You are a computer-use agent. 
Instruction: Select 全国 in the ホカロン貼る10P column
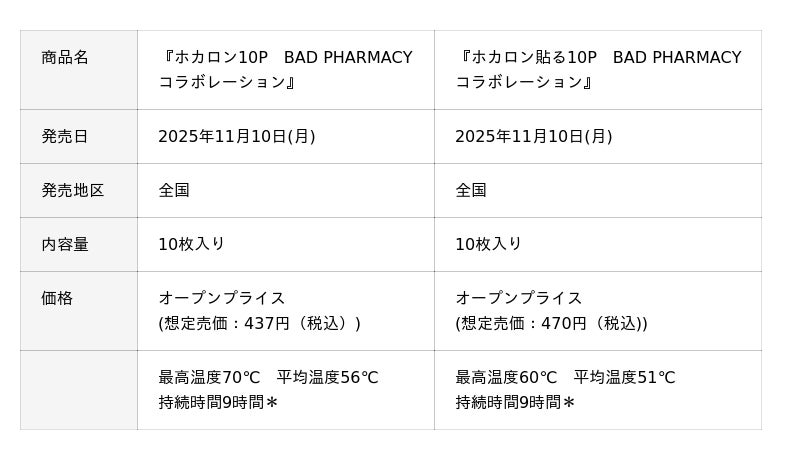(471, 191)
